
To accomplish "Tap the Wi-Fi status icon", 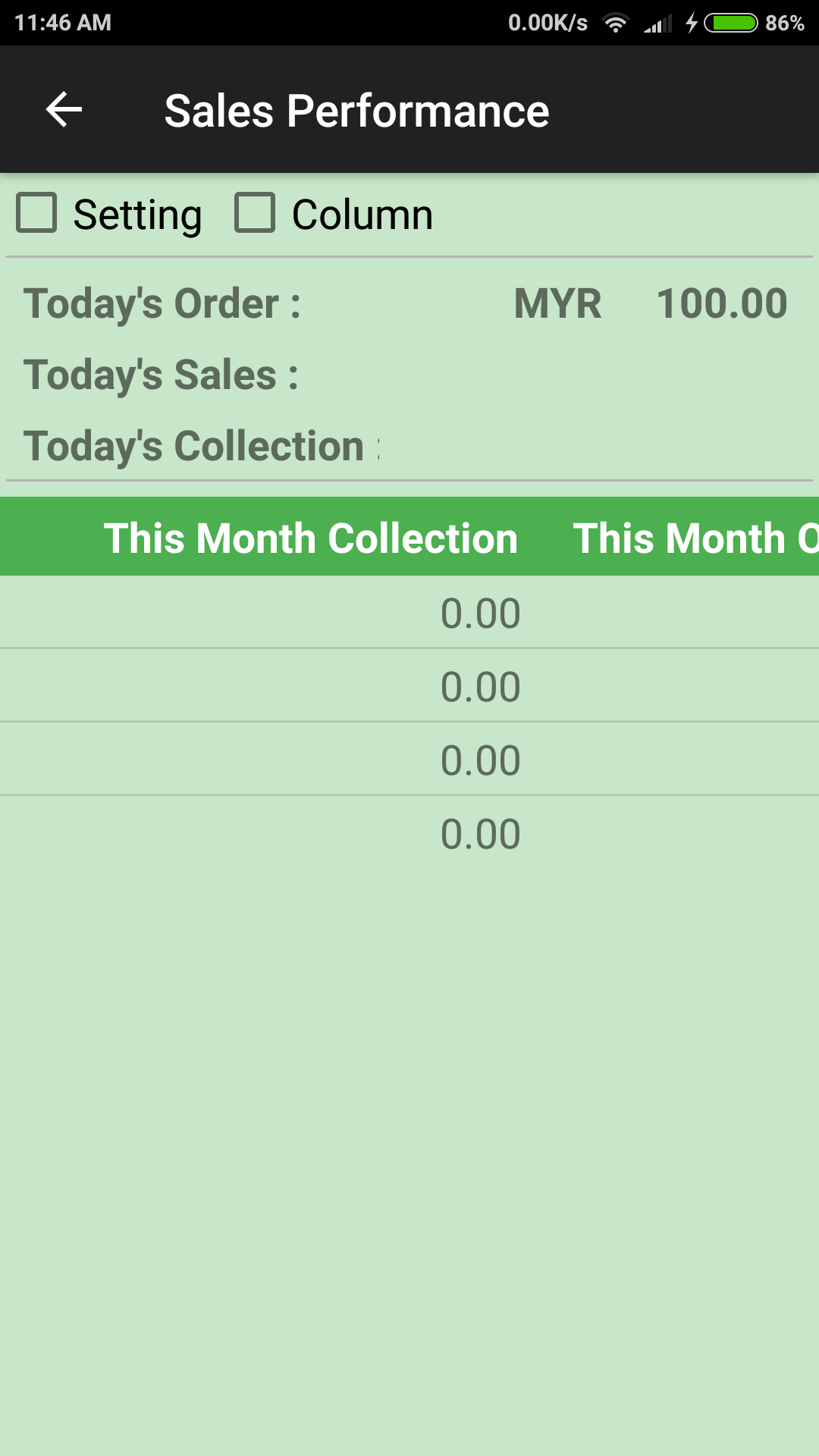I will point(615,24).
